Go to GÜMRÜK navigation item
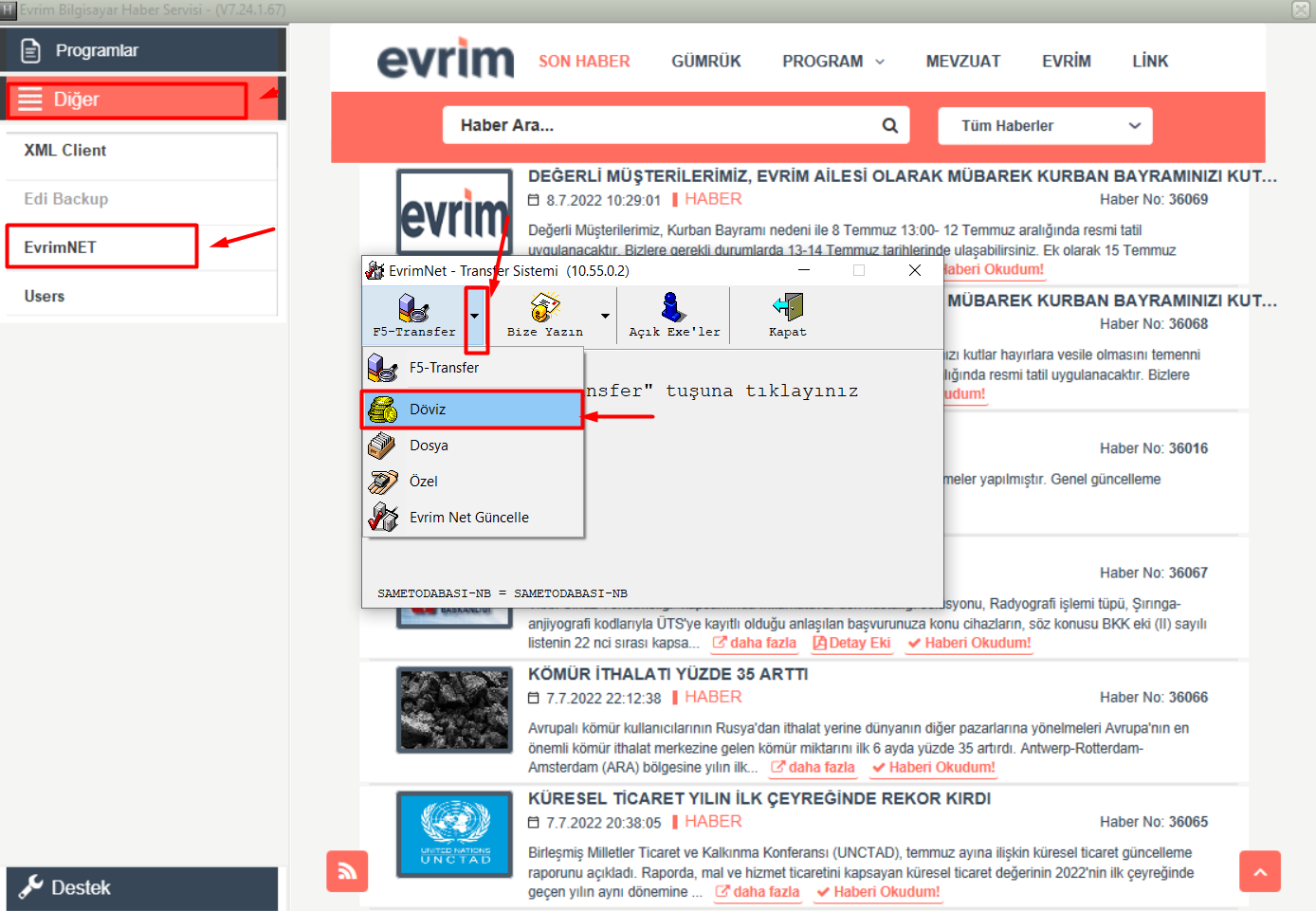Screen dimensions: 1316x911 pyautogui.click(x=706, y=62)
